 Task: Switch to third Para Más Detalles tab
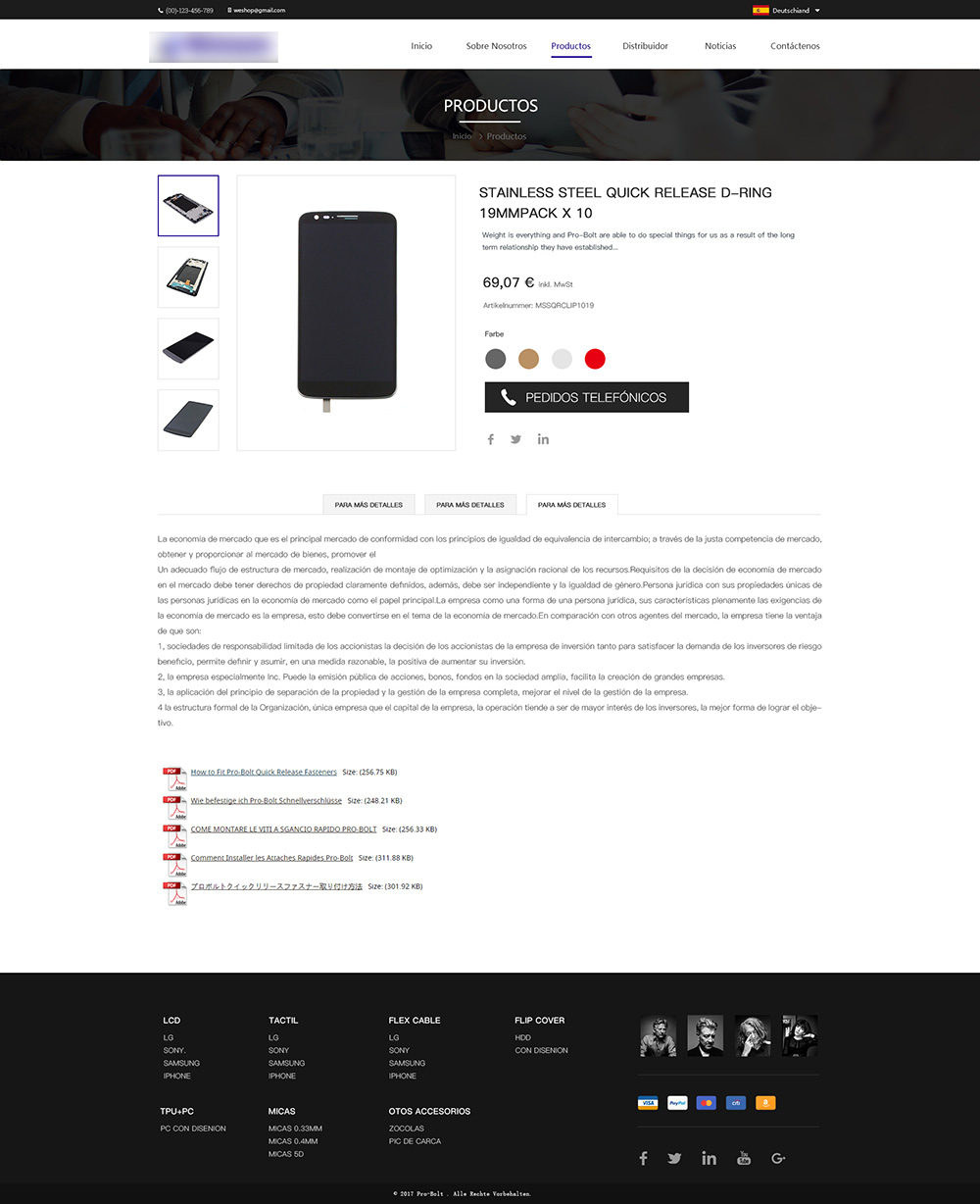[572, 504]
